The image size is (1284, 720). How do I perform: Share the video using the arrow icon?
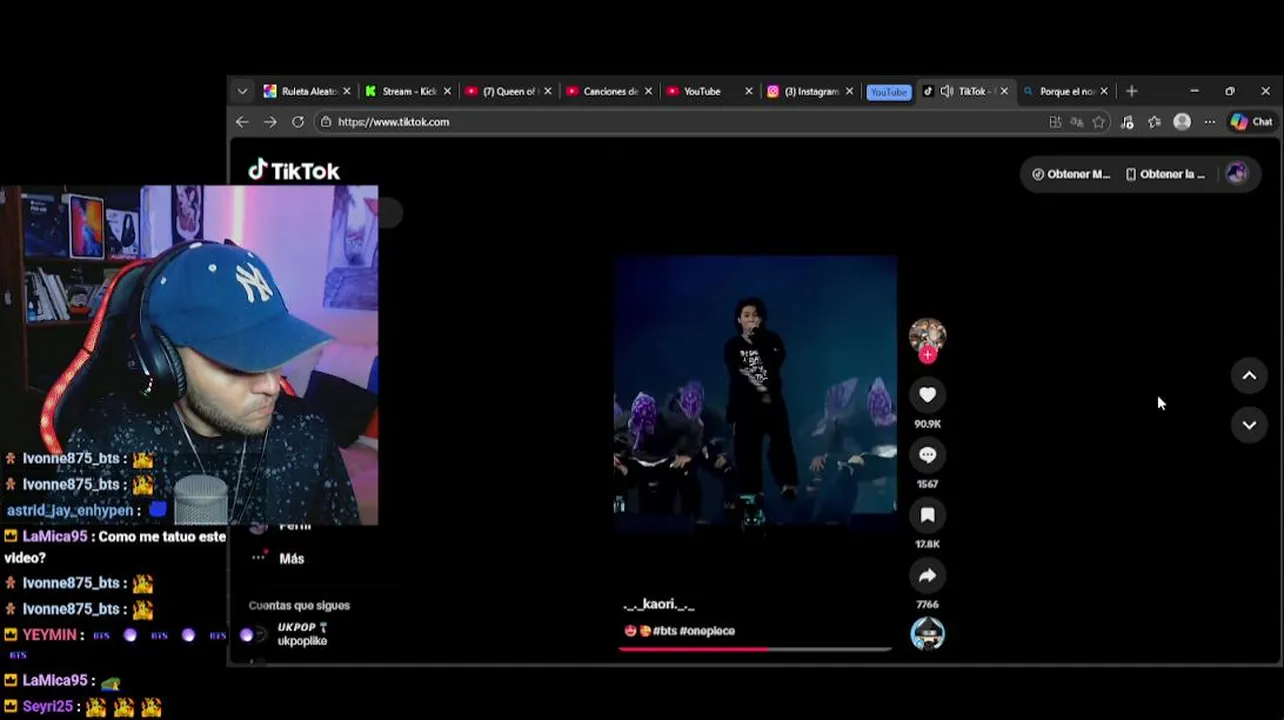927,575
